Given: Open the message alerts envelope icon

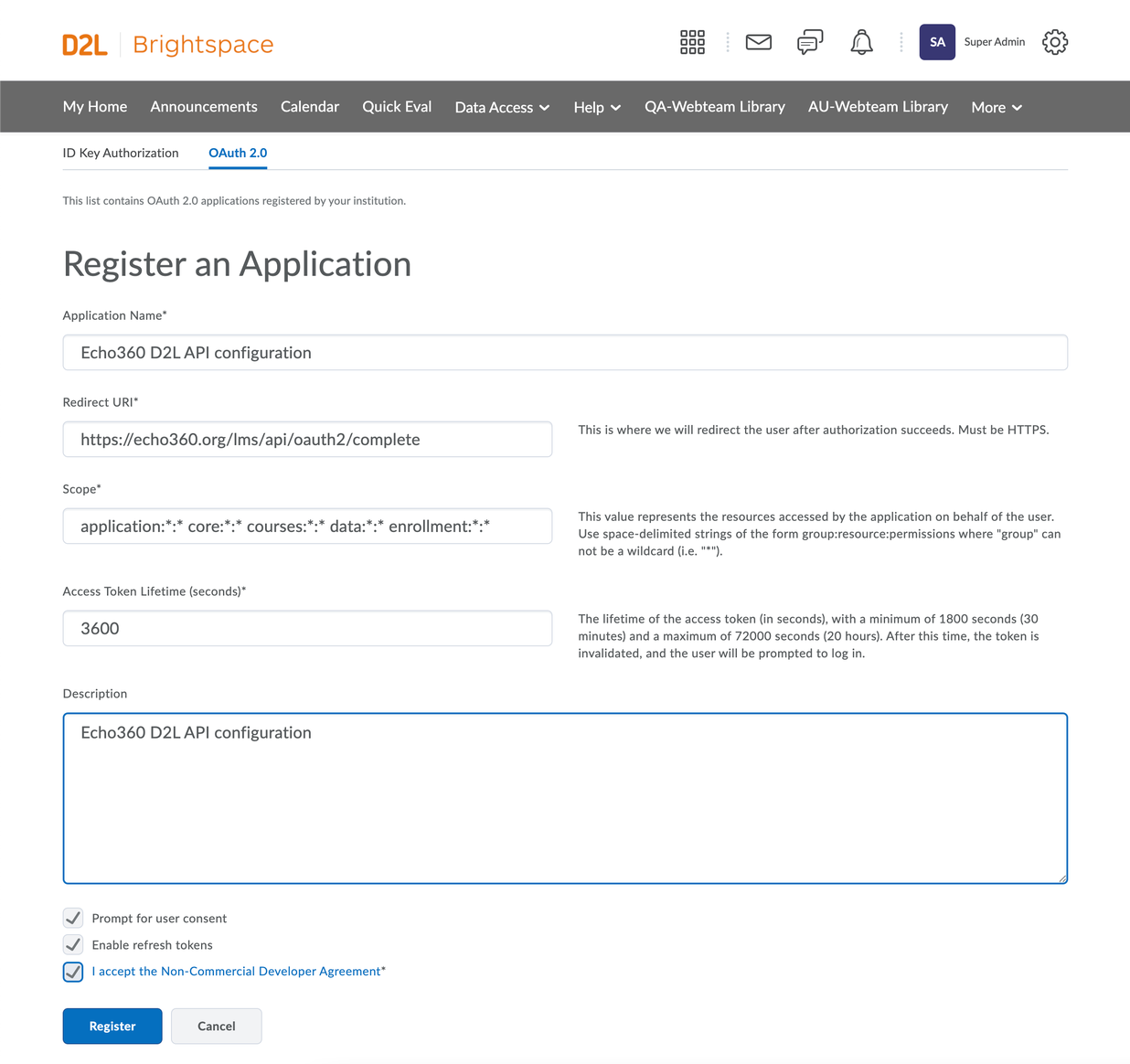Looking at the screenshot, I should click(759, 42).
